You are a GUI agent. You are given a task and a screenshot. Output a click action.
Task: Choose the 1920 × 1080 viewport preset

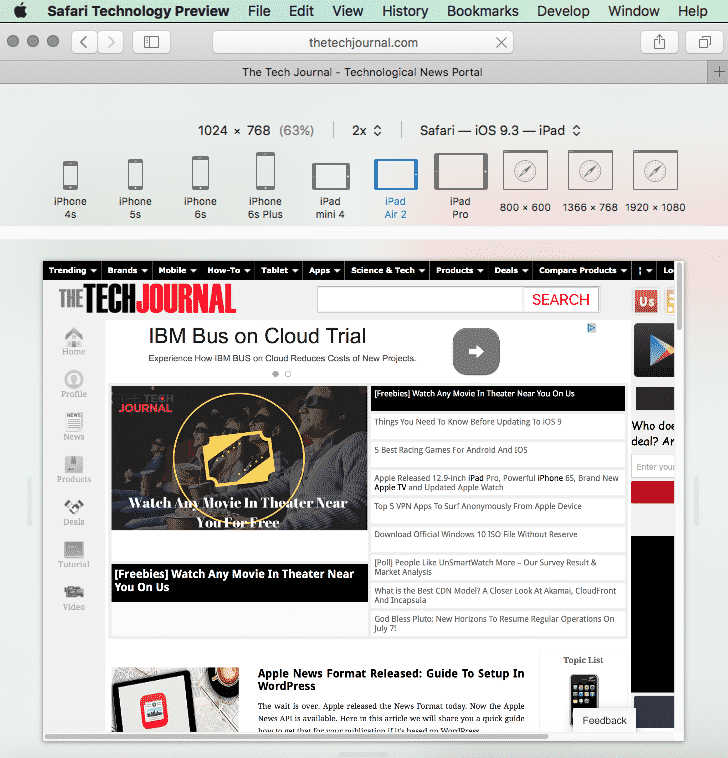[654, 172]
